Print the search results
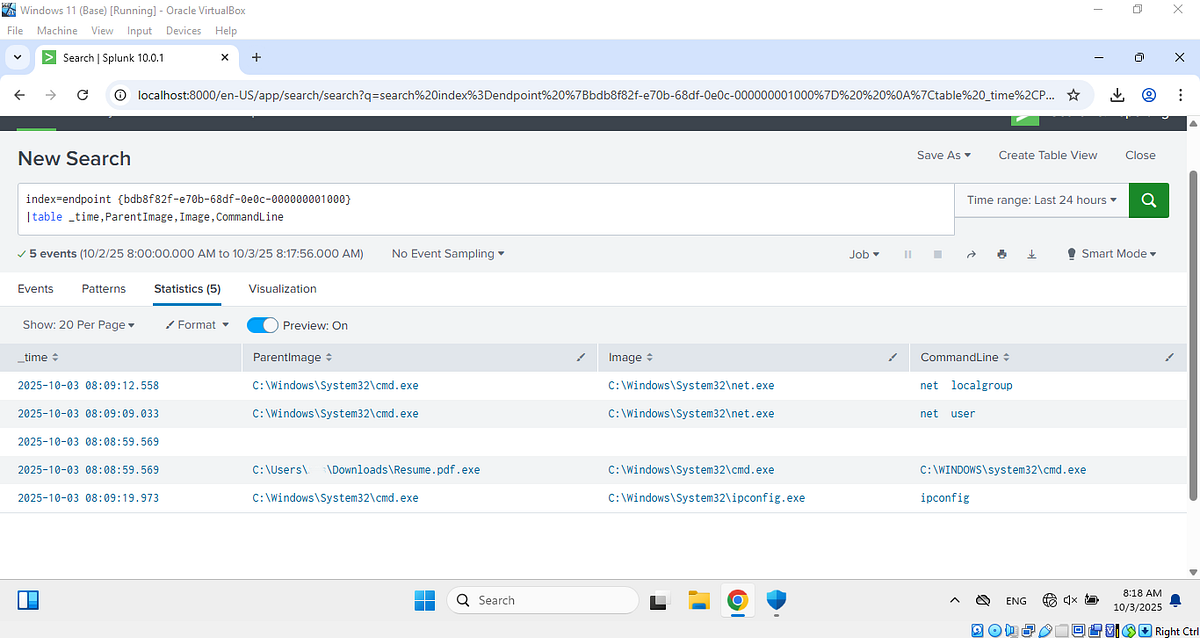 [x=1001, y=254]
